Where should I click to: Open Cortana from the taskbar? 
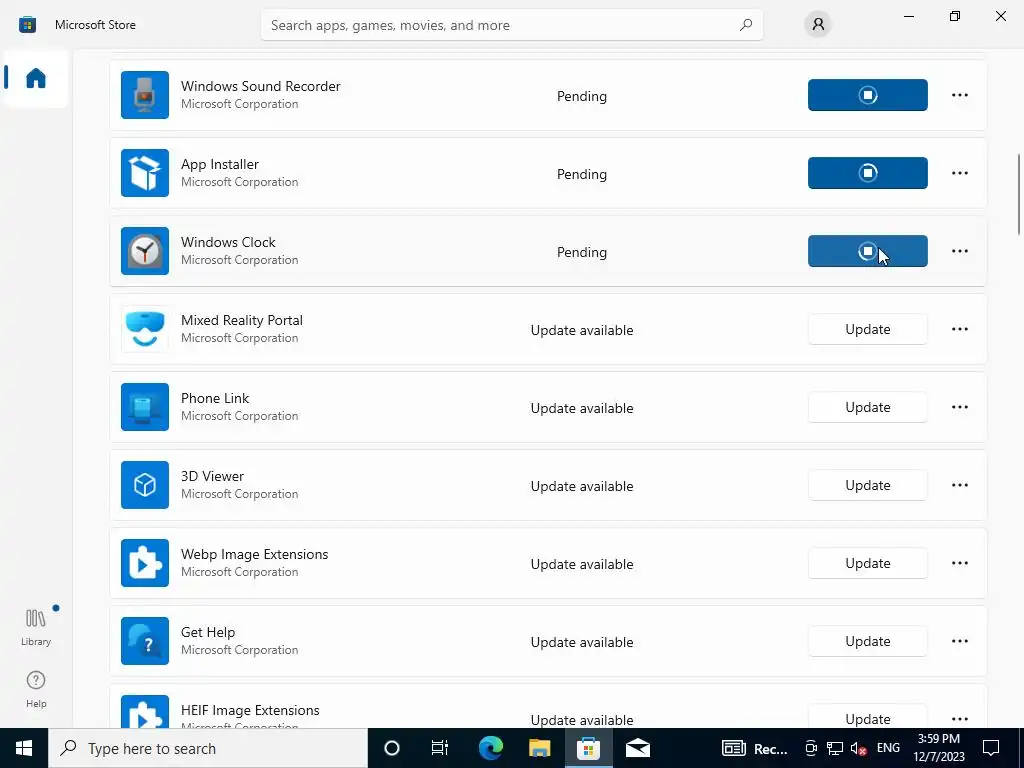point(391,748)
